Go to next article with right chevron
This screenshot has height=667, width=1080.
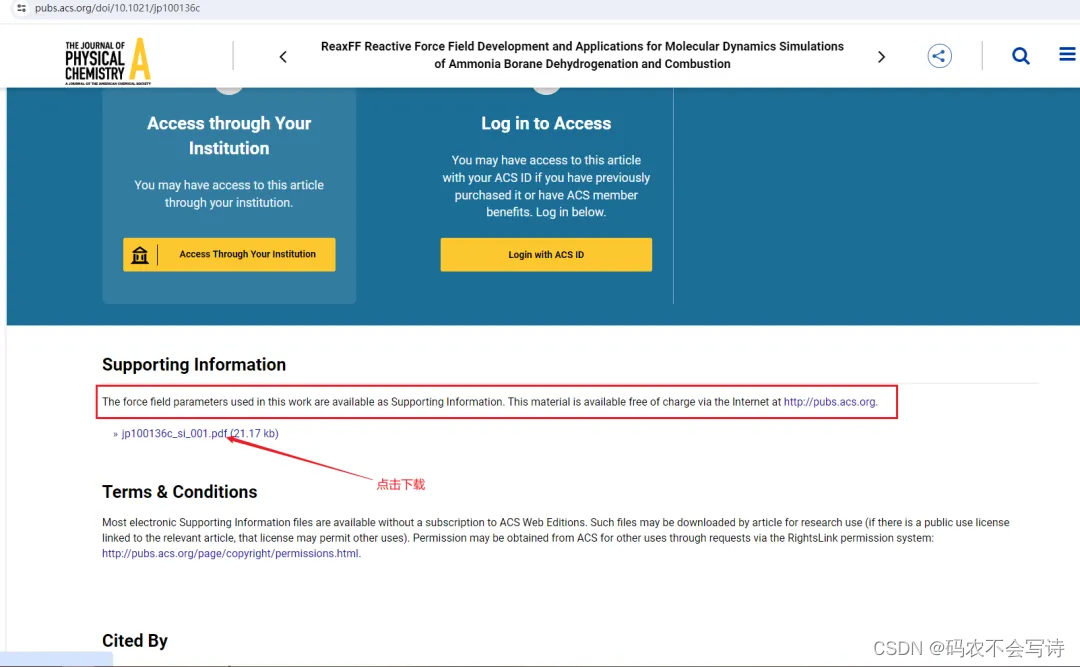(x=881, y=57)
